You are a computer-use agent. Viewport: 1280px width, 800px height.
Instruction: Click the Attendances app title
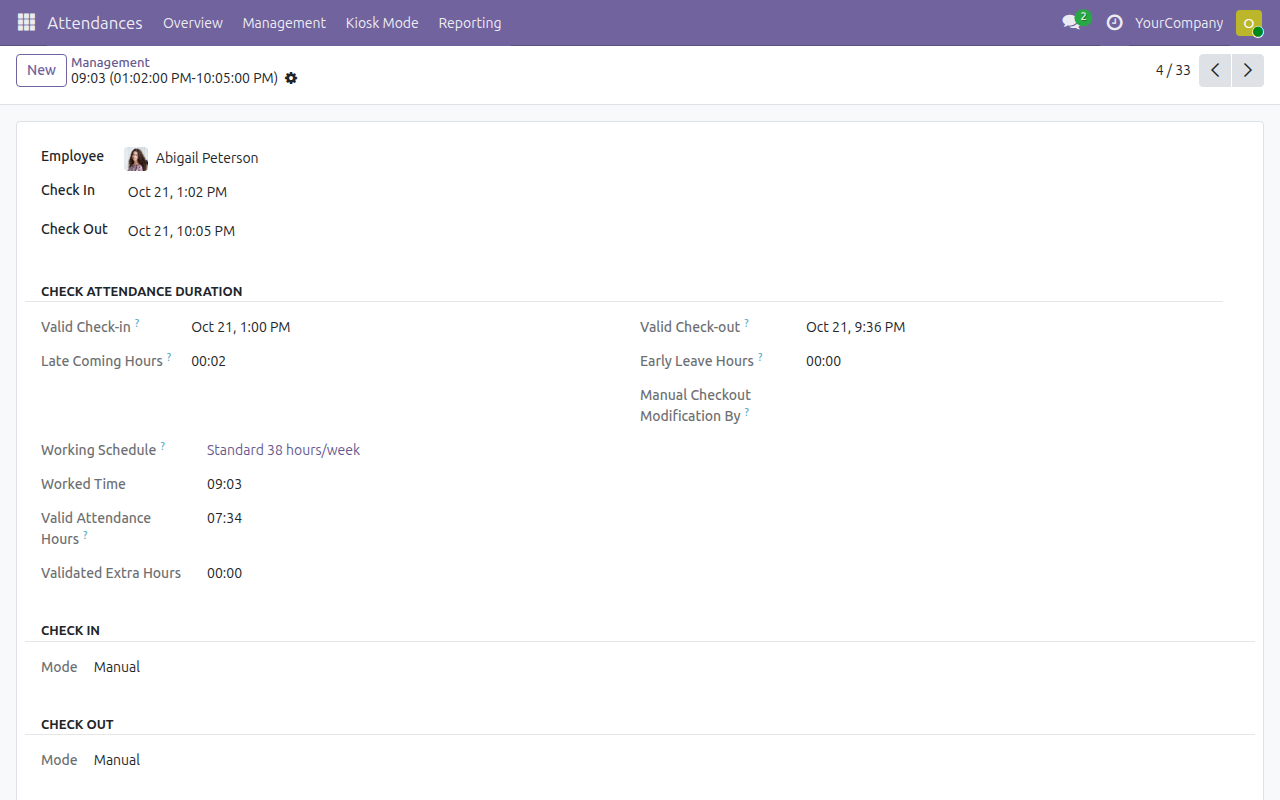point(95,23)
